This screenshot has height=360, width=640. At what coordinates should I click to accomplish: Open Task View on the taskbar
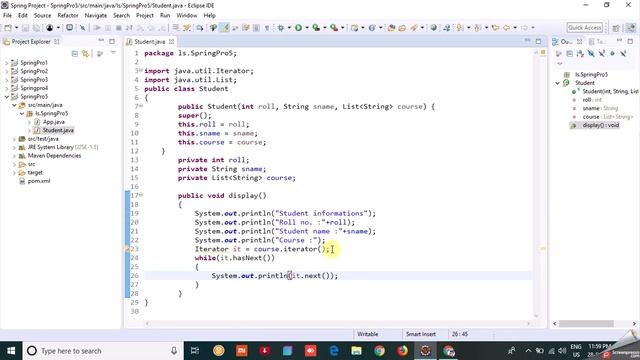click(195, 351)
